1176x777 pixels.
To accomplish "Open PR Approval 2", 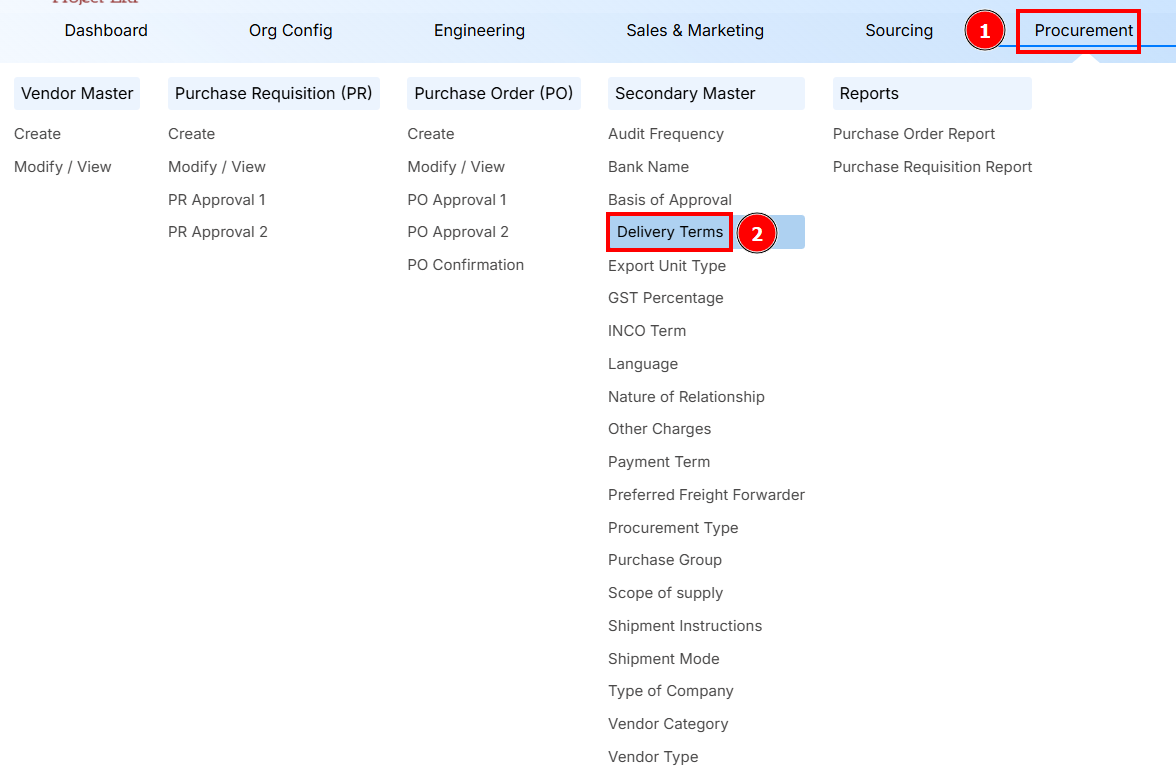I will (x=218, y=231).
